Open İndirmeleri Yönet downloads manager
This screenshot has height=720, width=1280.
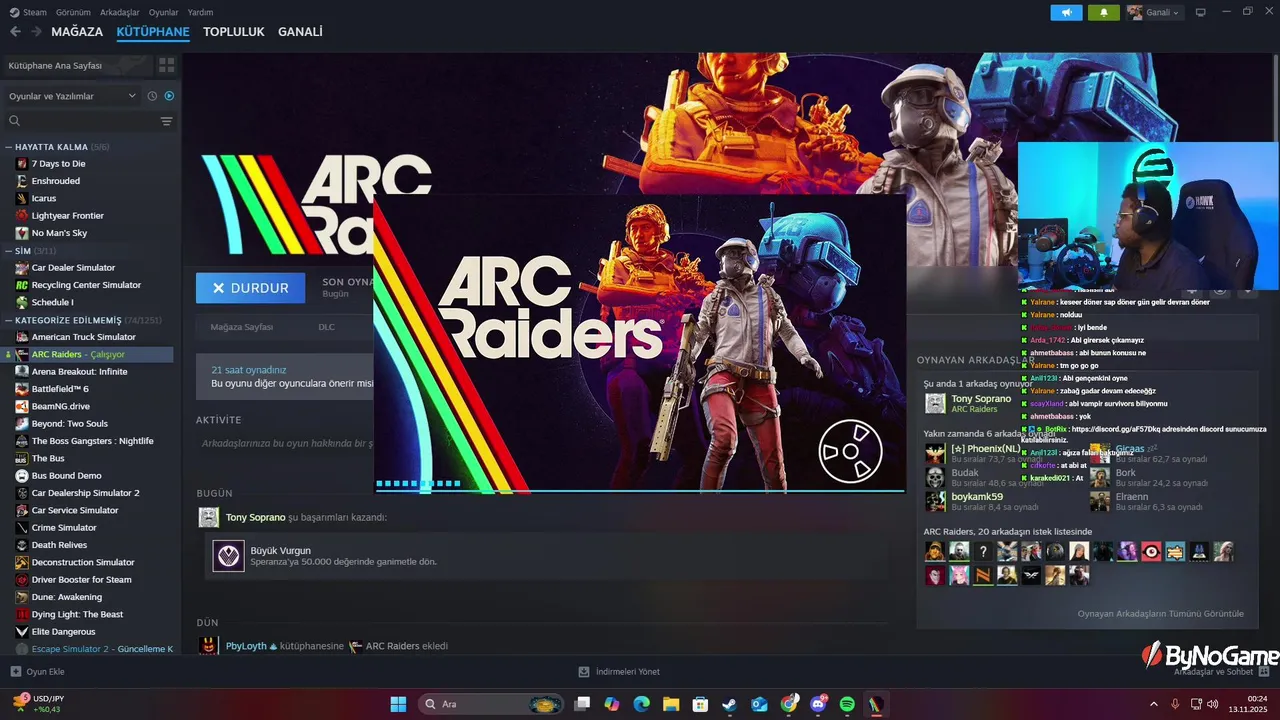click(619, 672)
